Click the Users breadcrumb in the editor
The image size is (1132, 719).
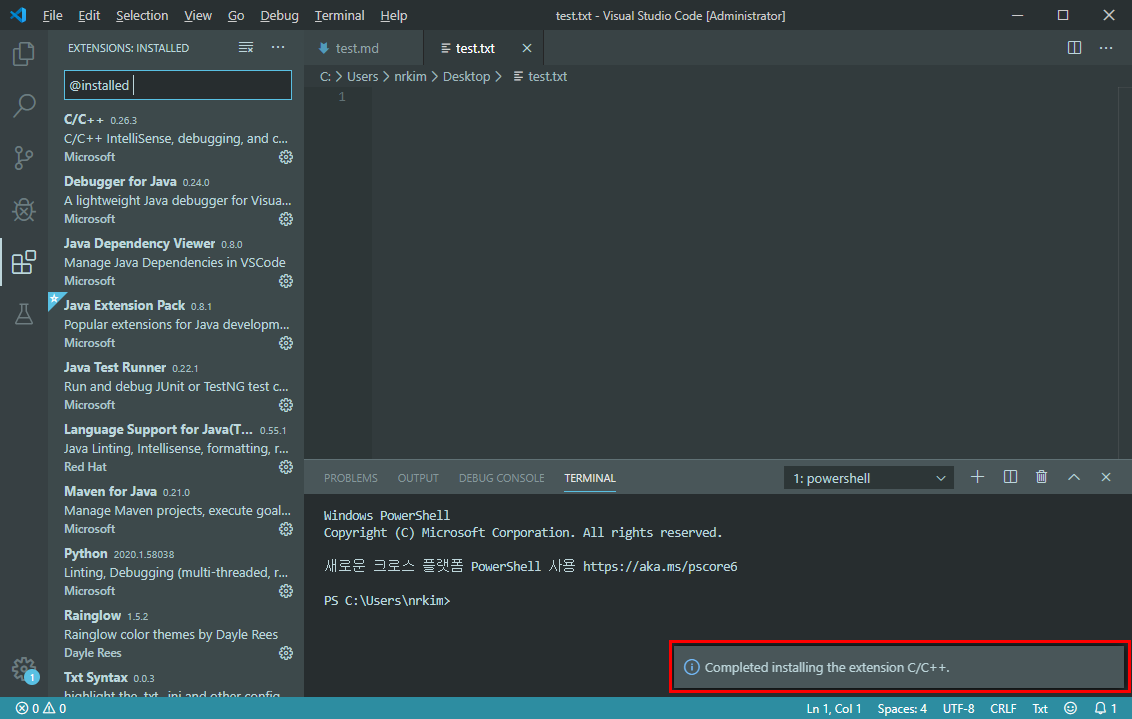click(362, 76)
